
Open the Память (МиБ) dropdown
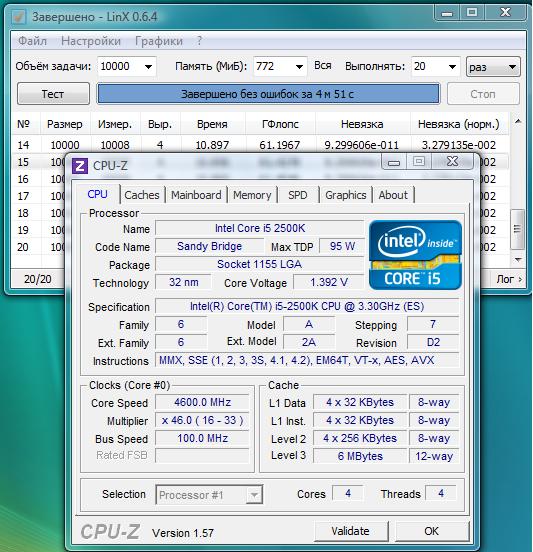point(299,67)
